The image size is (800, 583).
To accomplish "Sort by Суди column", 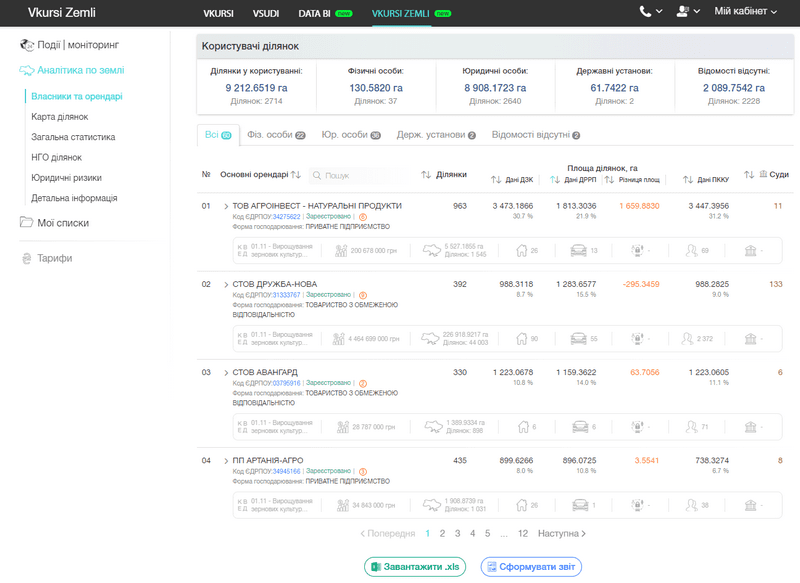I will click(748, 174).
